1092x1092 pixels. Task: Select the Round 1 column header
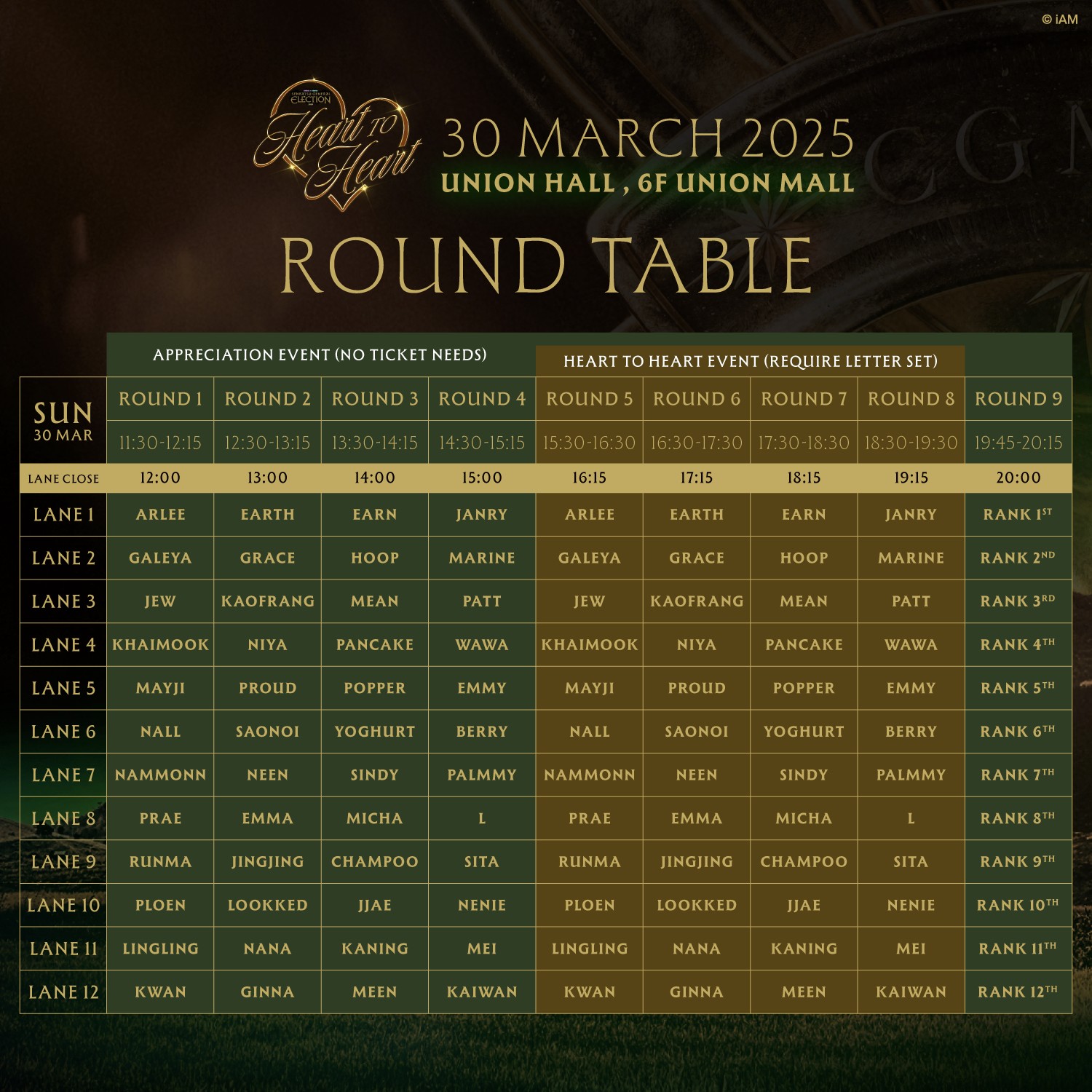point(160,399)
